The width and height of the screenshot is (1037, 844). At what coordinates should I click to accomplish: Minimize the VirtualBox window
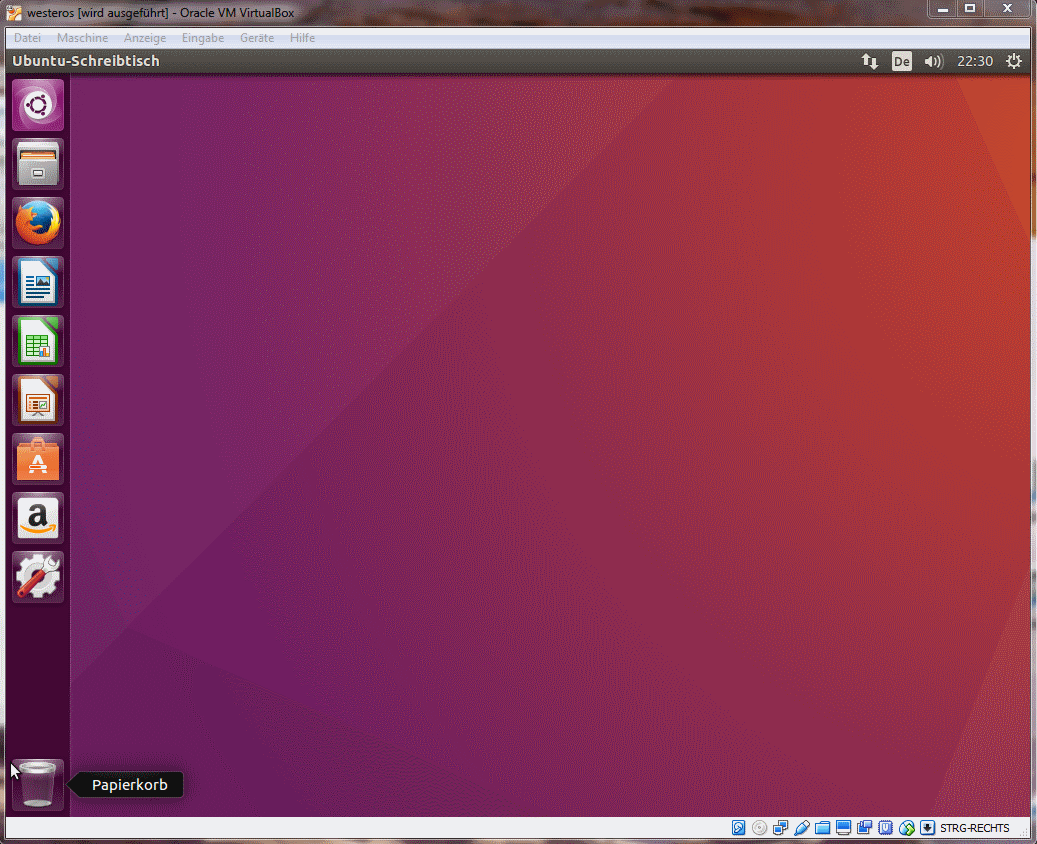tap(943, 9)
